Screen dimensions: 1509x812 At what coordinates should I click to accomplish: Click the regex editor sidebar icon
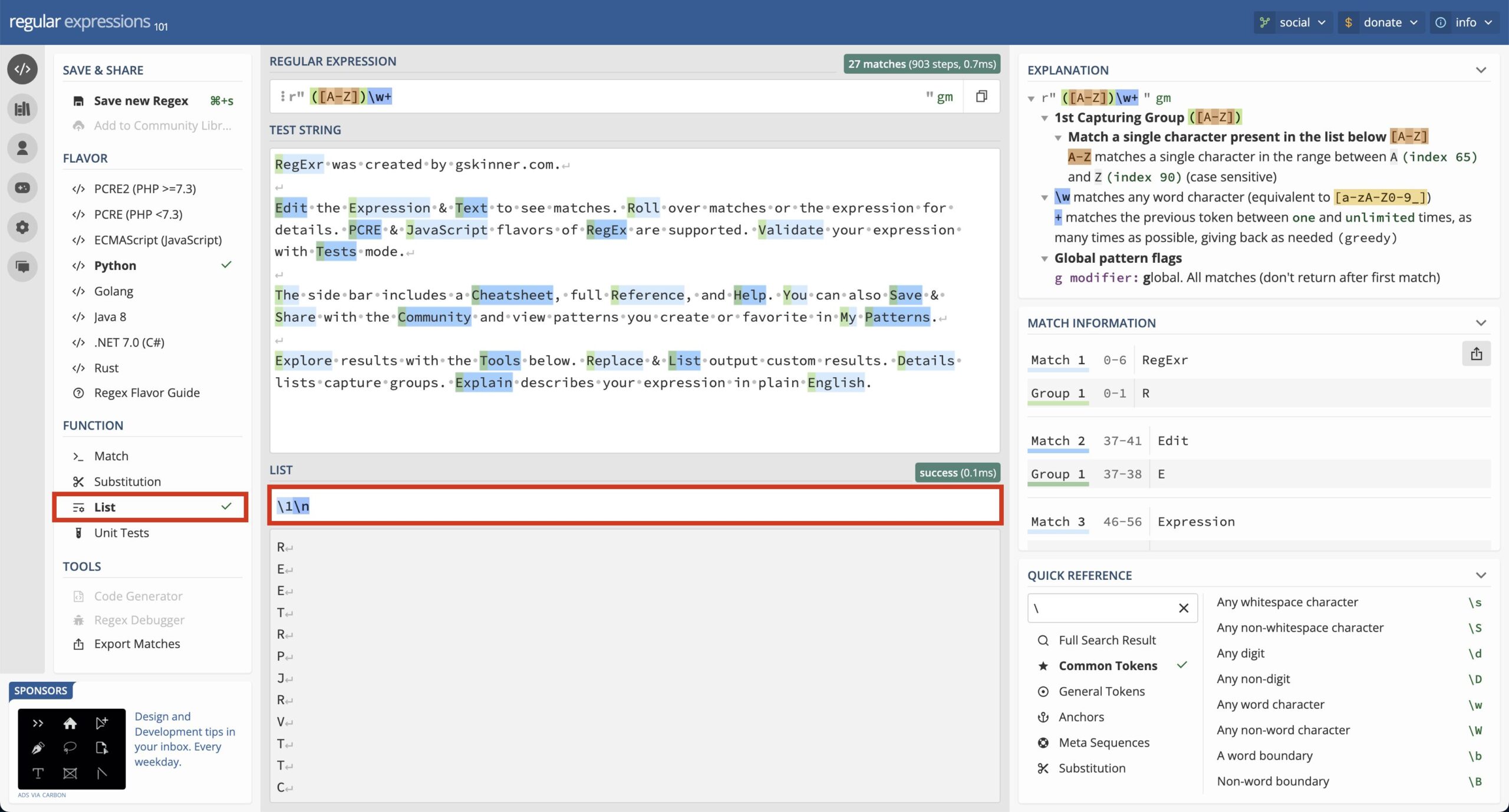22,70
